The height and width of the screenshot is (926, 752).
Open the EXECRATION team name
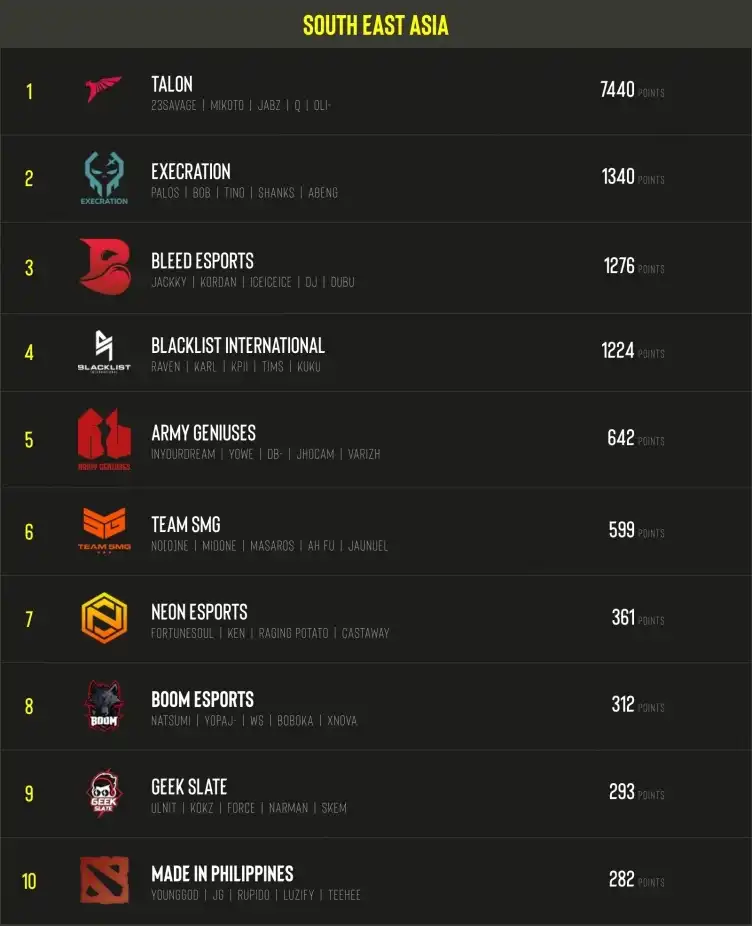coord(191,171)
